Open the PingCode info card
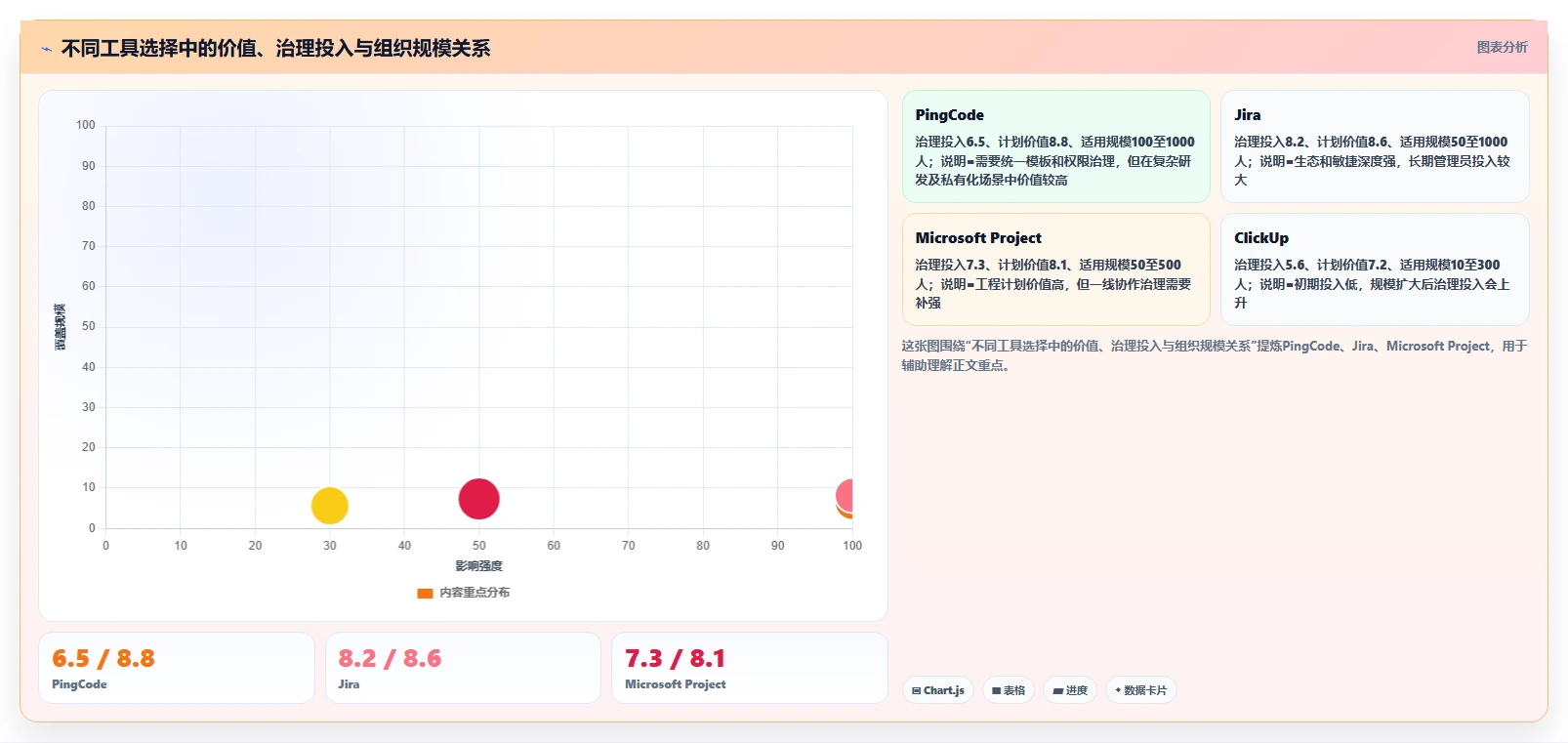The image size is (1568, 743). [x=1055, y=146]
